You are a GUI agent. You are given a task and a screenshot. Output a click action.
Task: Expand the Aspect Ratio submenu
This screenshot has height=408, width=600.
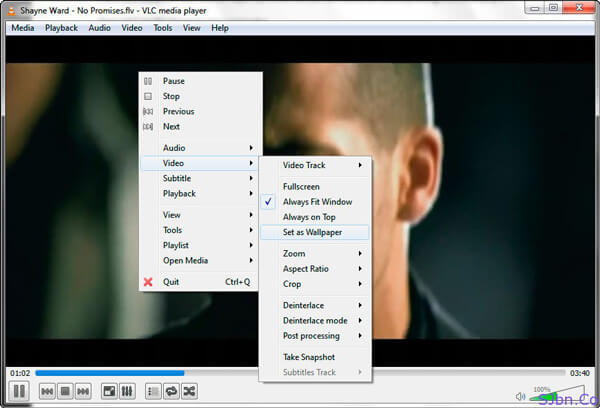pos(315,269)
